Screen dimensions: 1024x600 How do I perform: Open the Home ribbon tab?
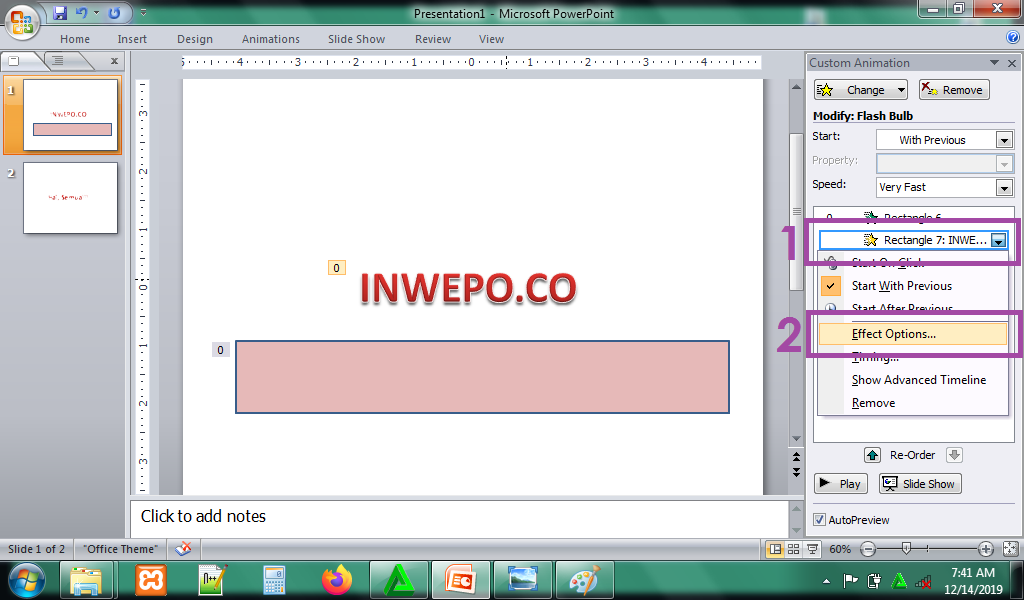click(x=75, y=39)
